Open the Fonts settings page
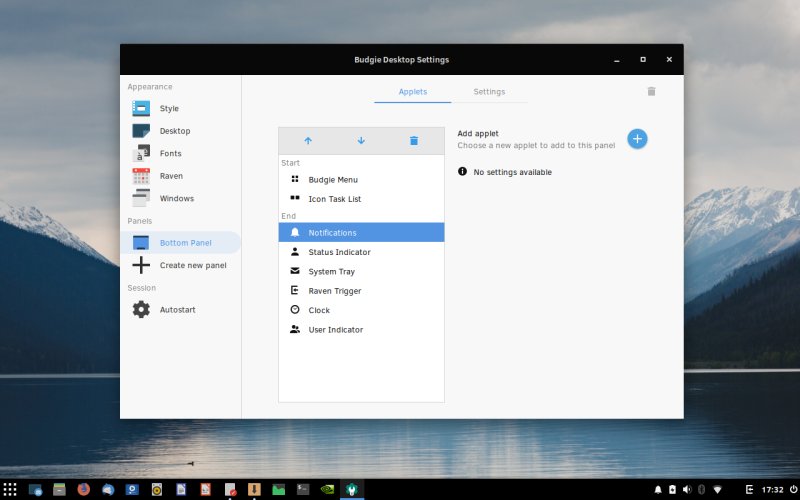This screenshot has width=800, height=500. point(170,153)
